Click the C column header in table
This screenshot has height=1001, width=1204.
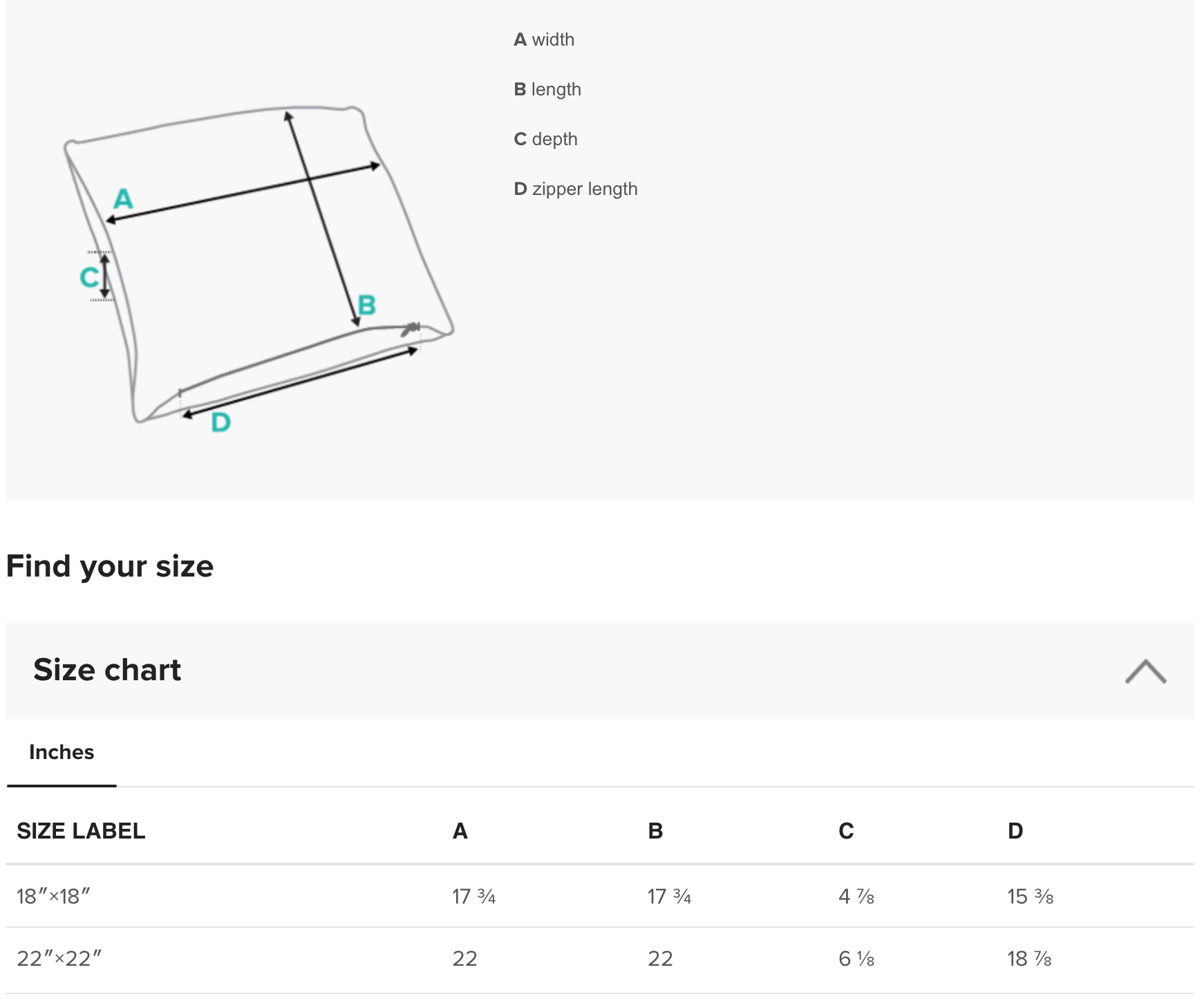[846, 831]
